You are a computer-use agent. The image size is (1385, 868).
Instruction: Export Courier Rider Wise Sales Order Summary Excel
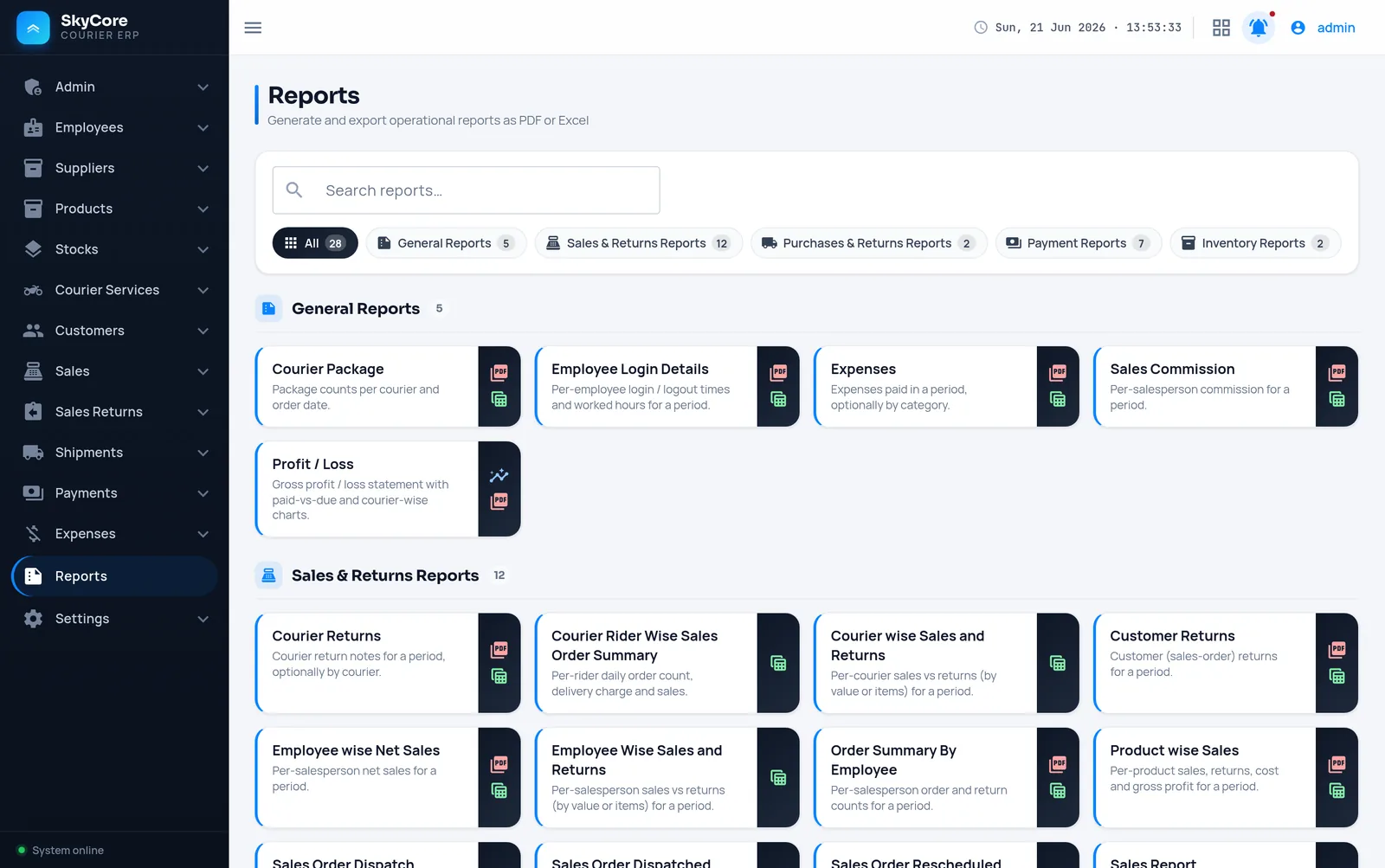[x=778, y=663]
